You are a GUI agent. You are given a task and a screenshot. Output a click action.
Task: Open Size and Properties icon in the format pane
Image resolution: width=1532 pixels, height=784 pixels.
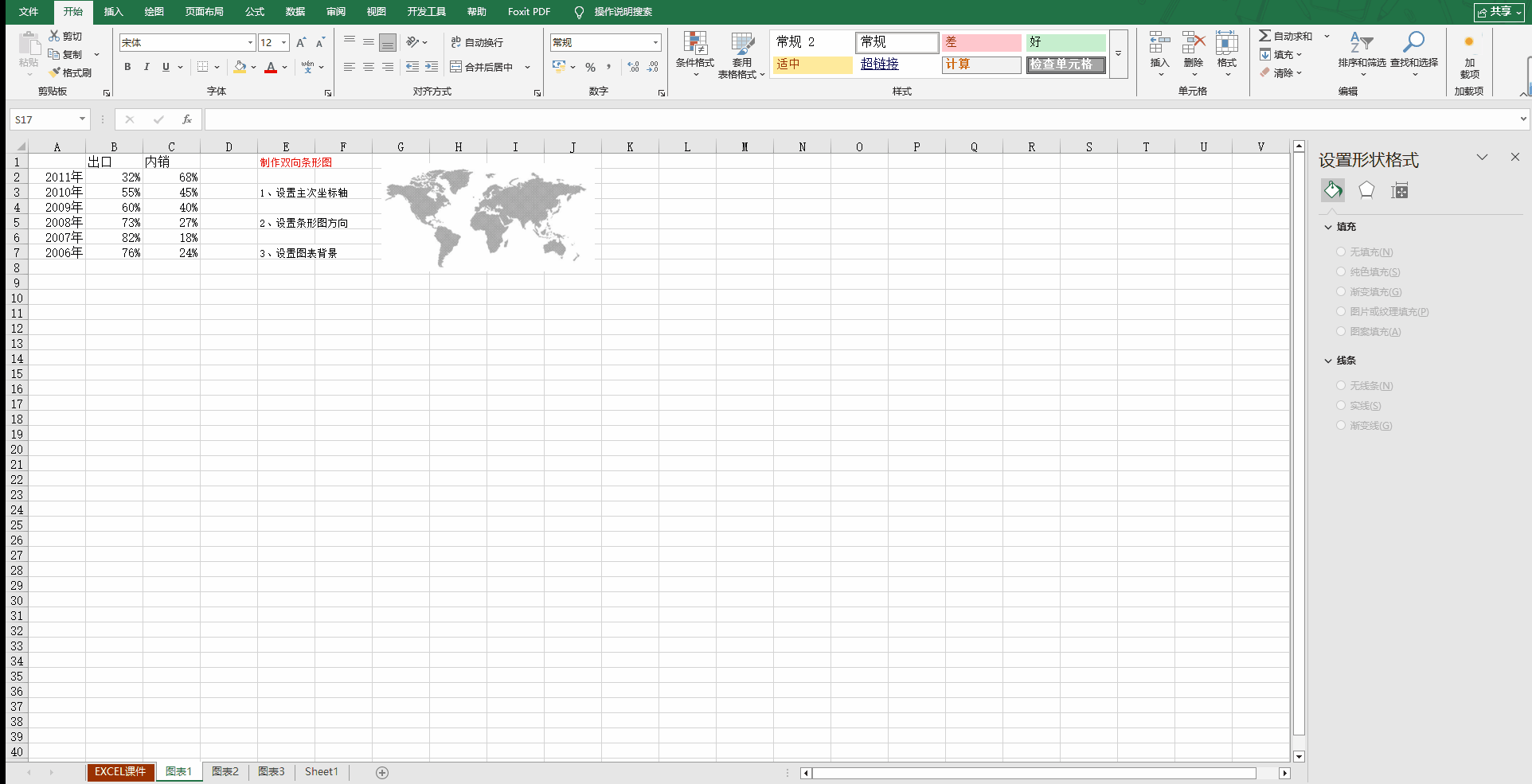tap(1400, 190)
